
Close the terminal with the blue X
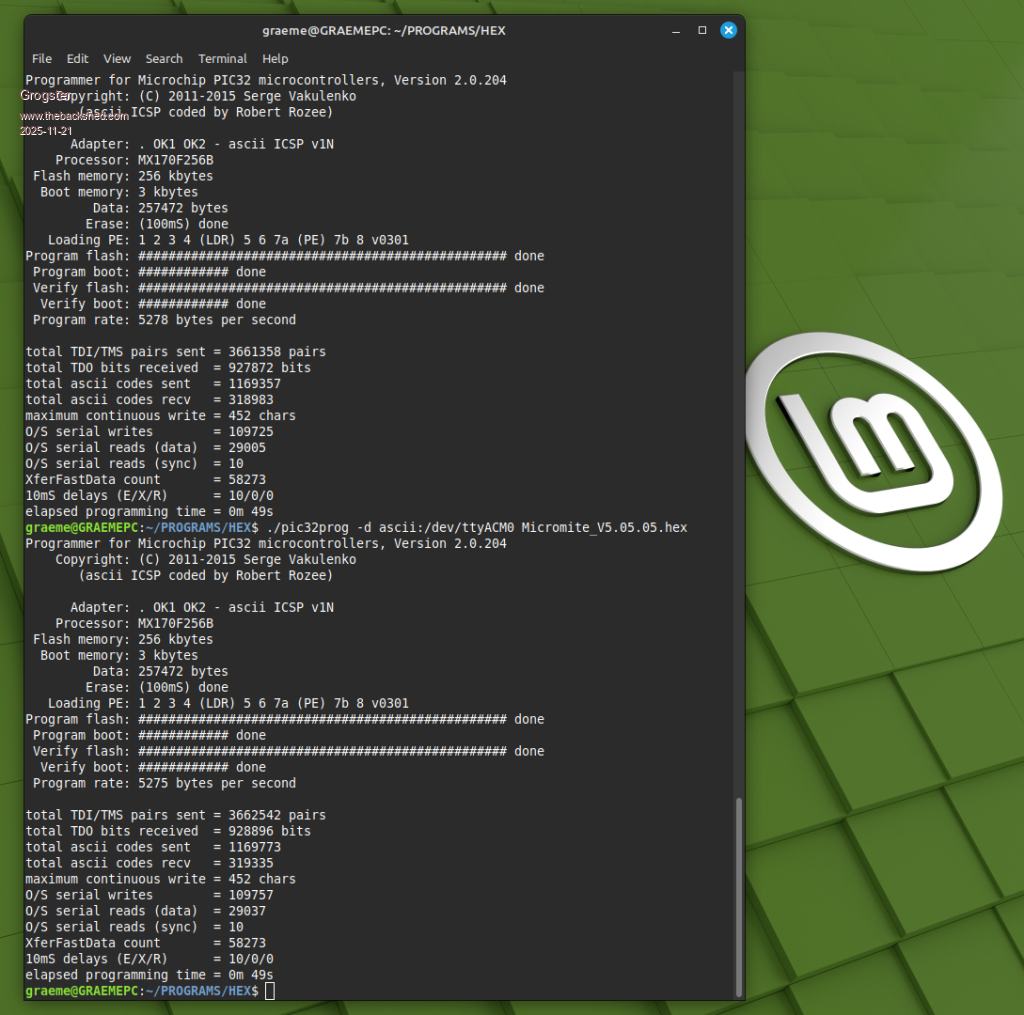[729, 30]
